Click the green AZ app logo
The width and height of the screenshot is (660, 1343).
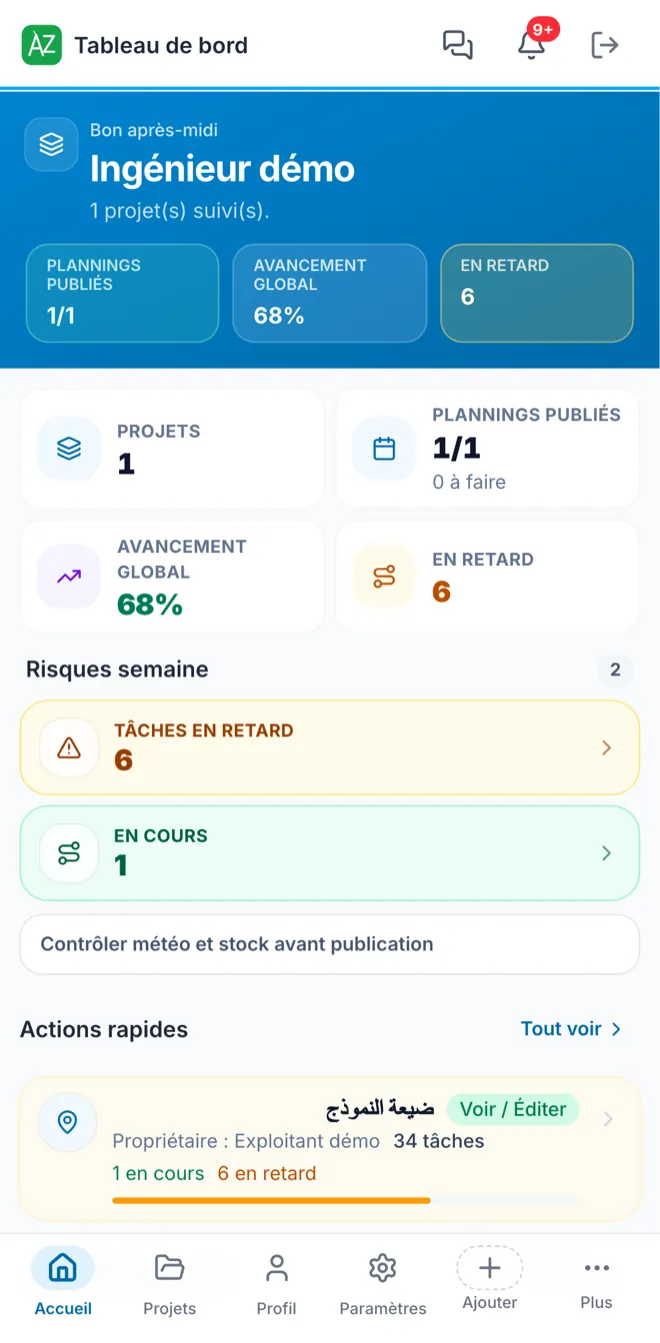42,45
